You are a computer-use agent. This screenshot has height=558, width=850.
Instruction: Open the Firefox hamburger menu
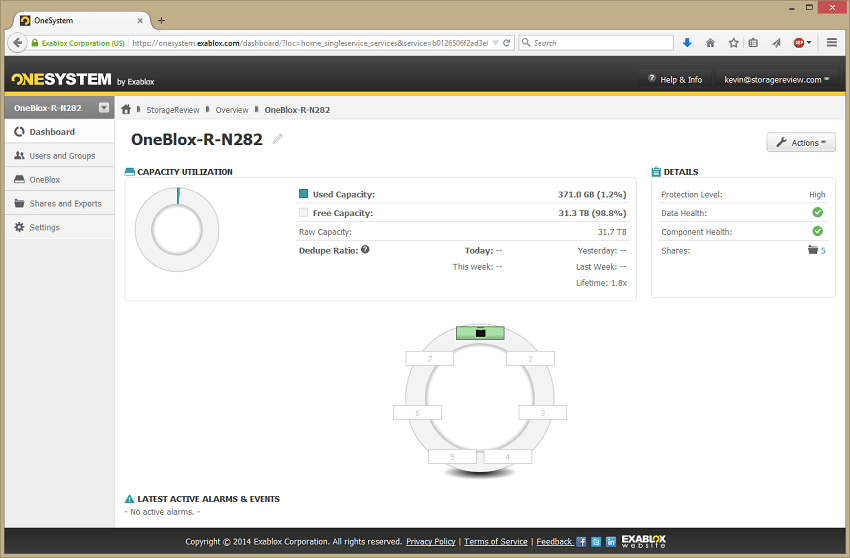tap(832, 42)
